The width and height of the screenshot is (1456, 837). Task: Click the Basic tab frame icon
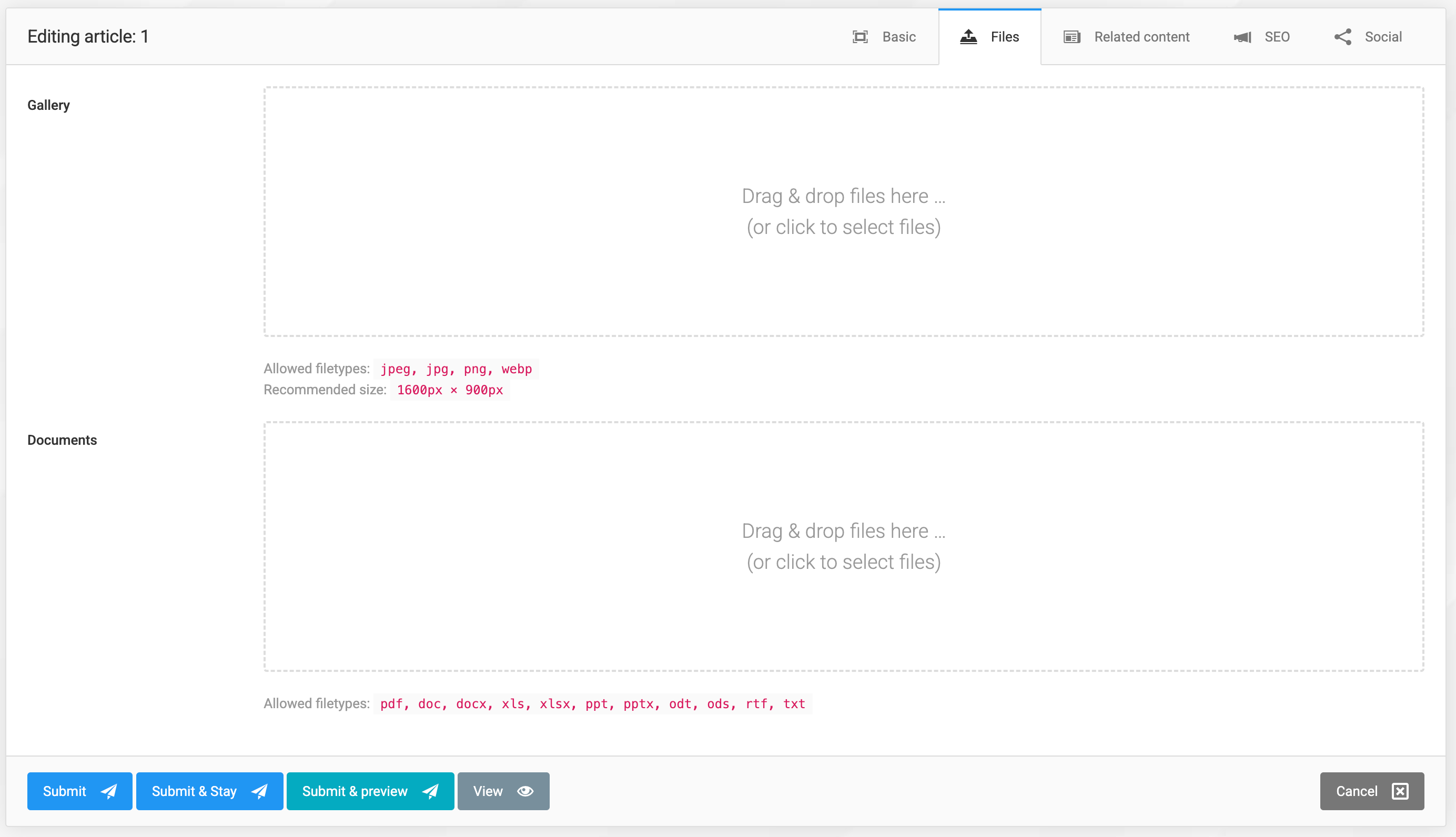pyautogui.click(x=860, y=37)
